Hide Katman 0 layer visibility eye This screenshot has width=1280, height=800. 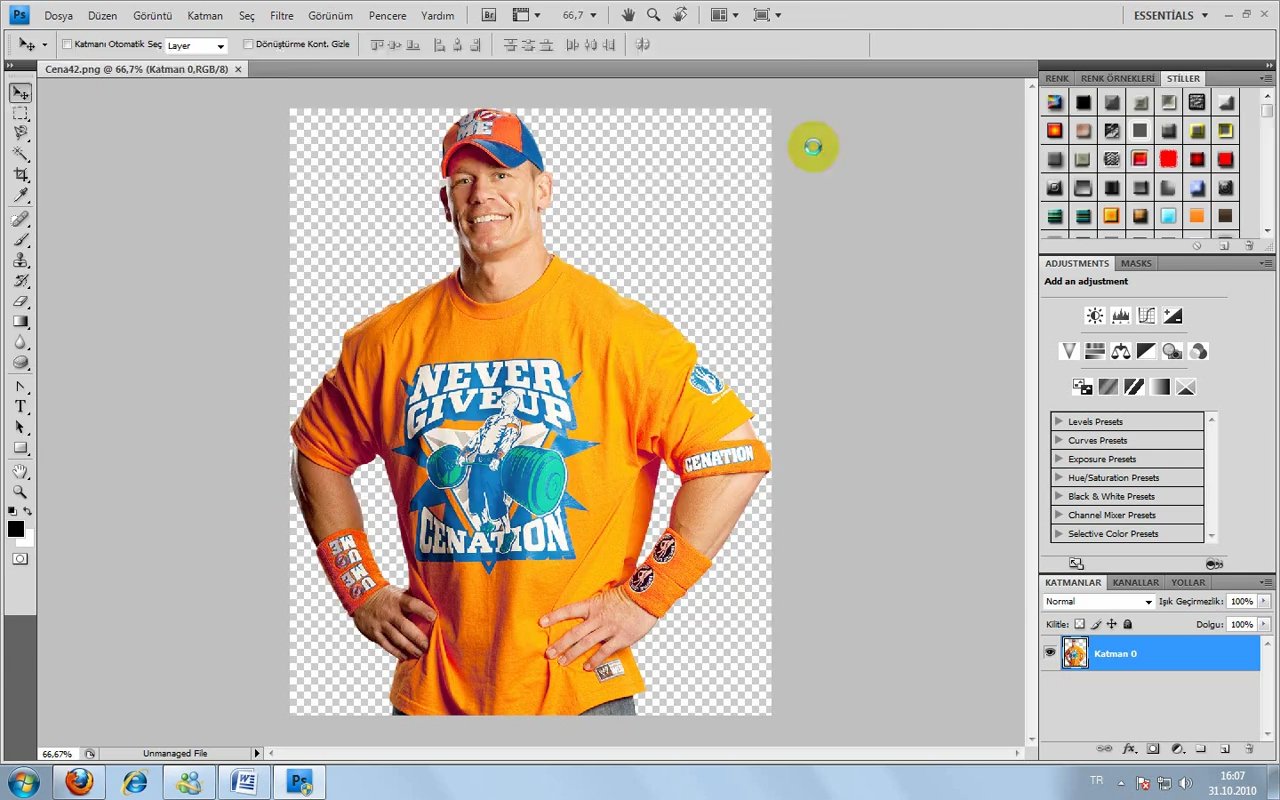click(x=1050, y=653)
